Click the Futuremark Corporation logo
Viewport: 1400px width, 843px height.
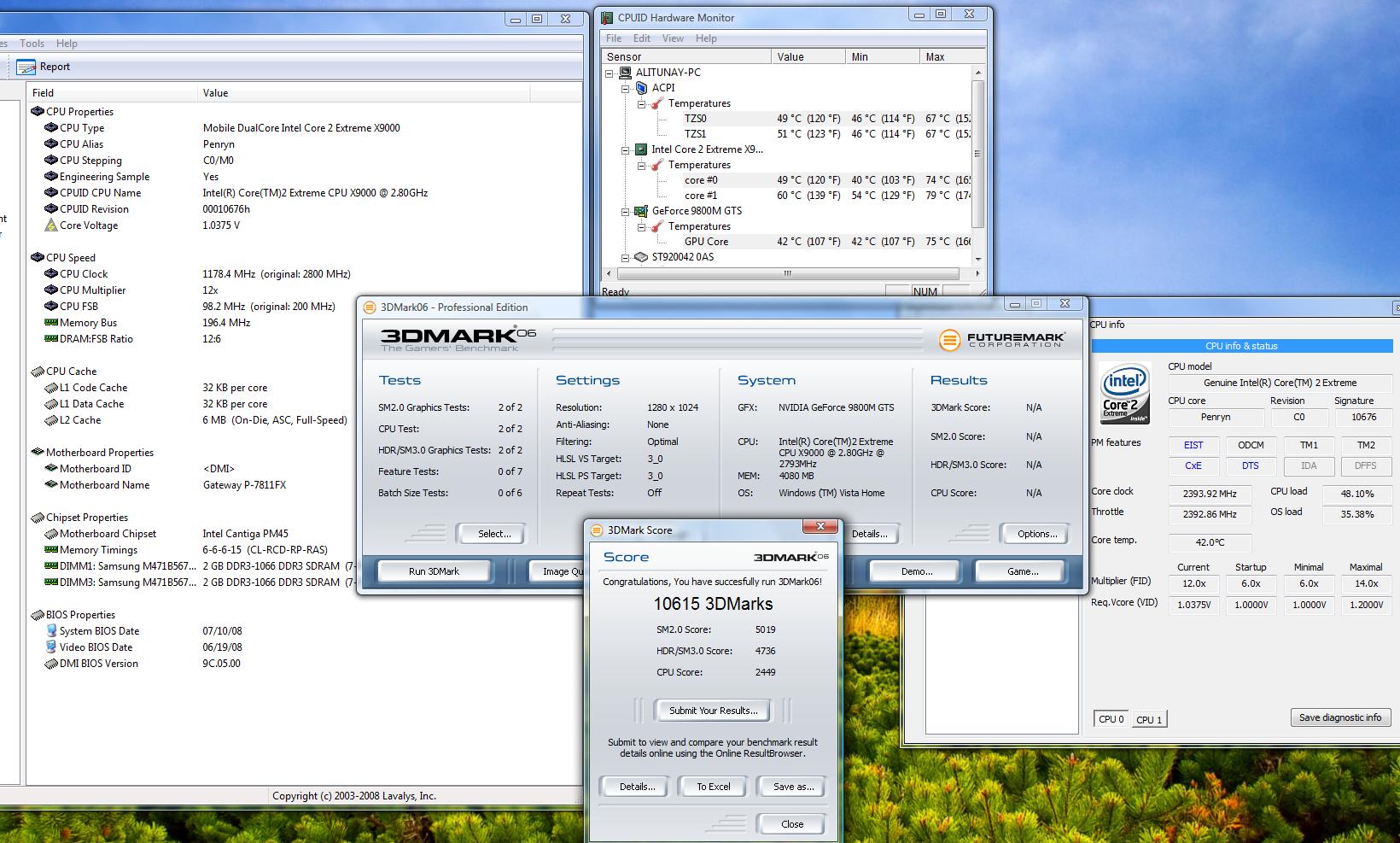tap(1002, 340)
